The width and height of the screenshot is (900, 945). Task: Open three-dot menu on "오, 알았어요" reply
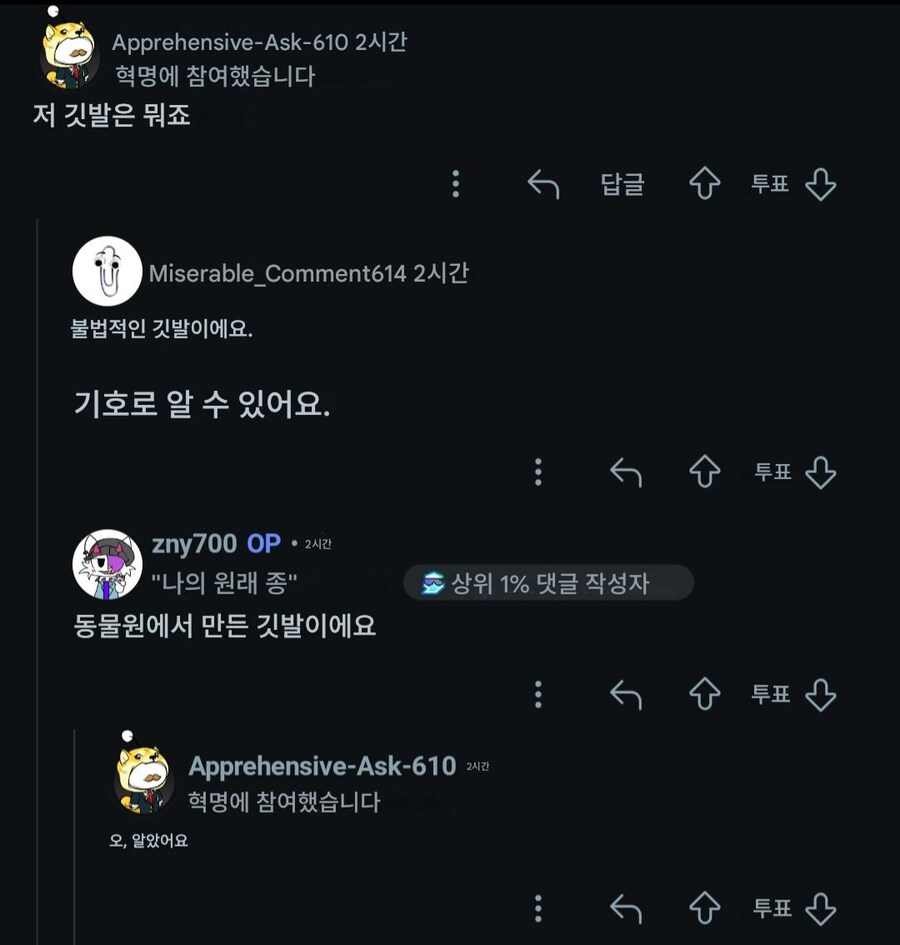tap(539, 908)
